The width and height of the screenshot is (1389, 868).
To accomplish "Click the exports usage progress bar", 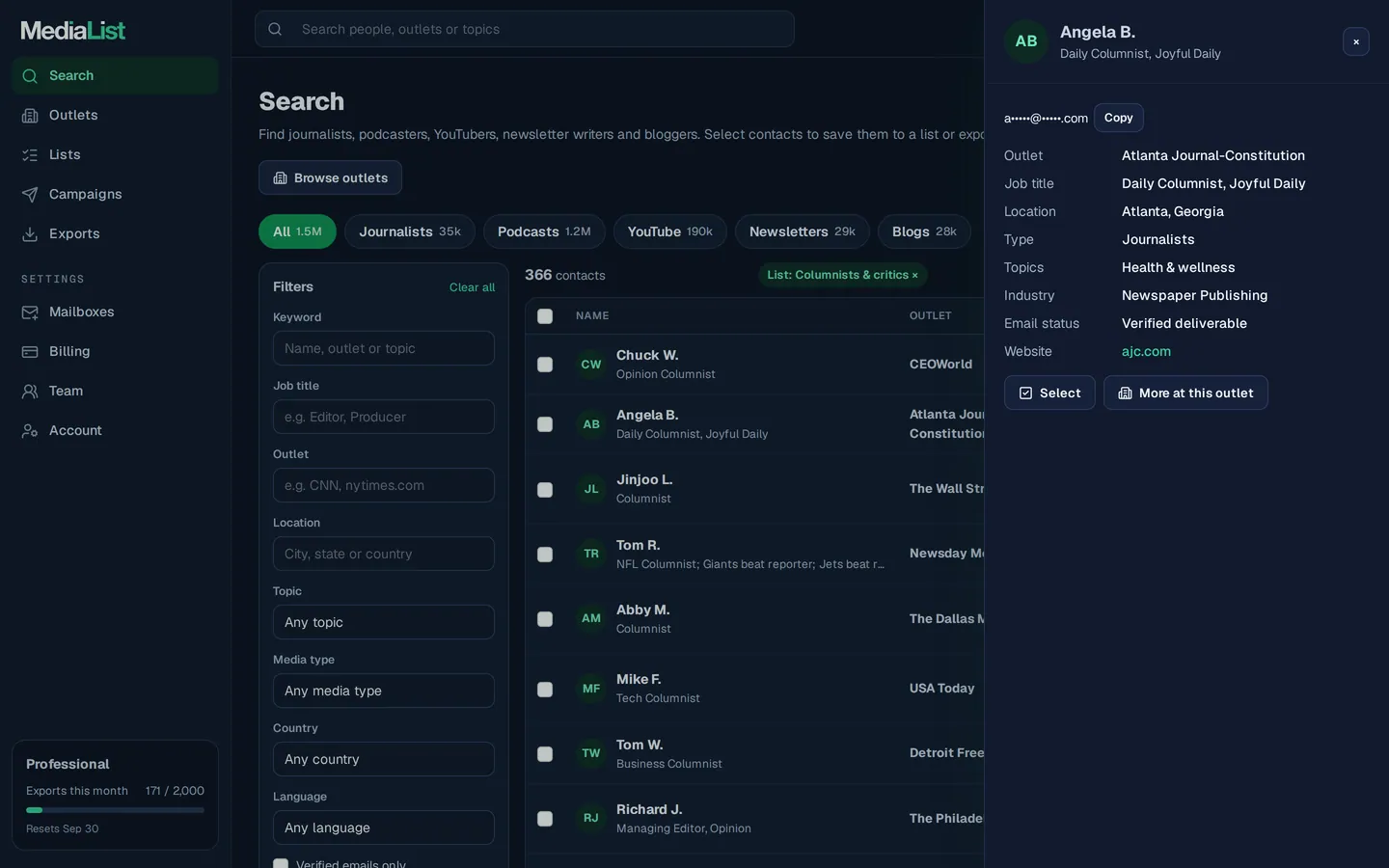I will click(115, 810).
